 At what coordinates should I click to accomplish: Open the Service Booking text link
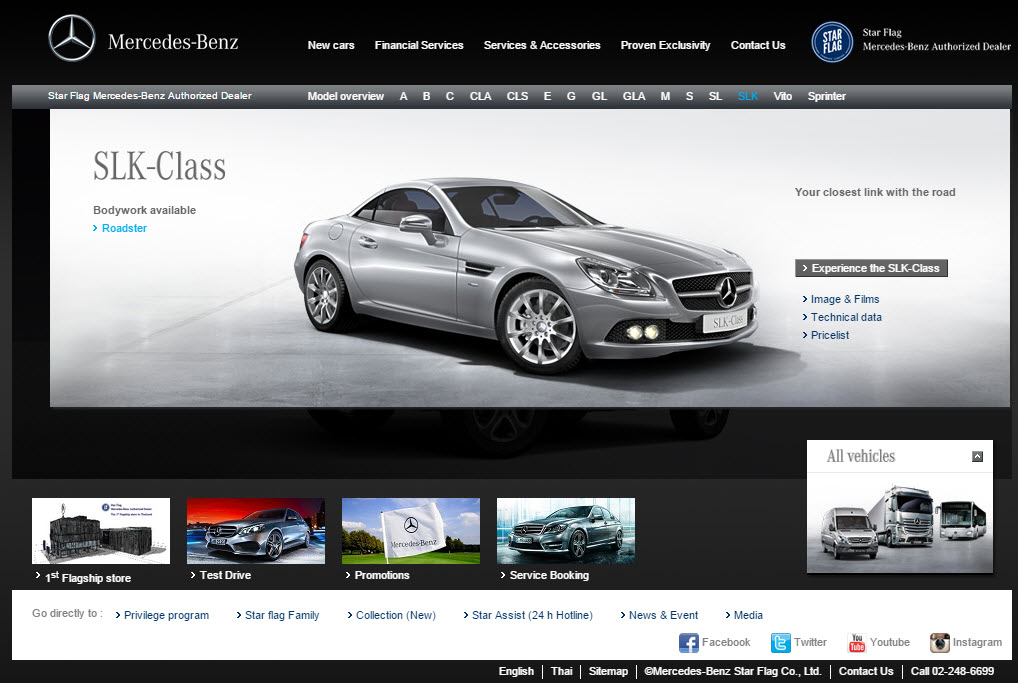tap(549, 575)
